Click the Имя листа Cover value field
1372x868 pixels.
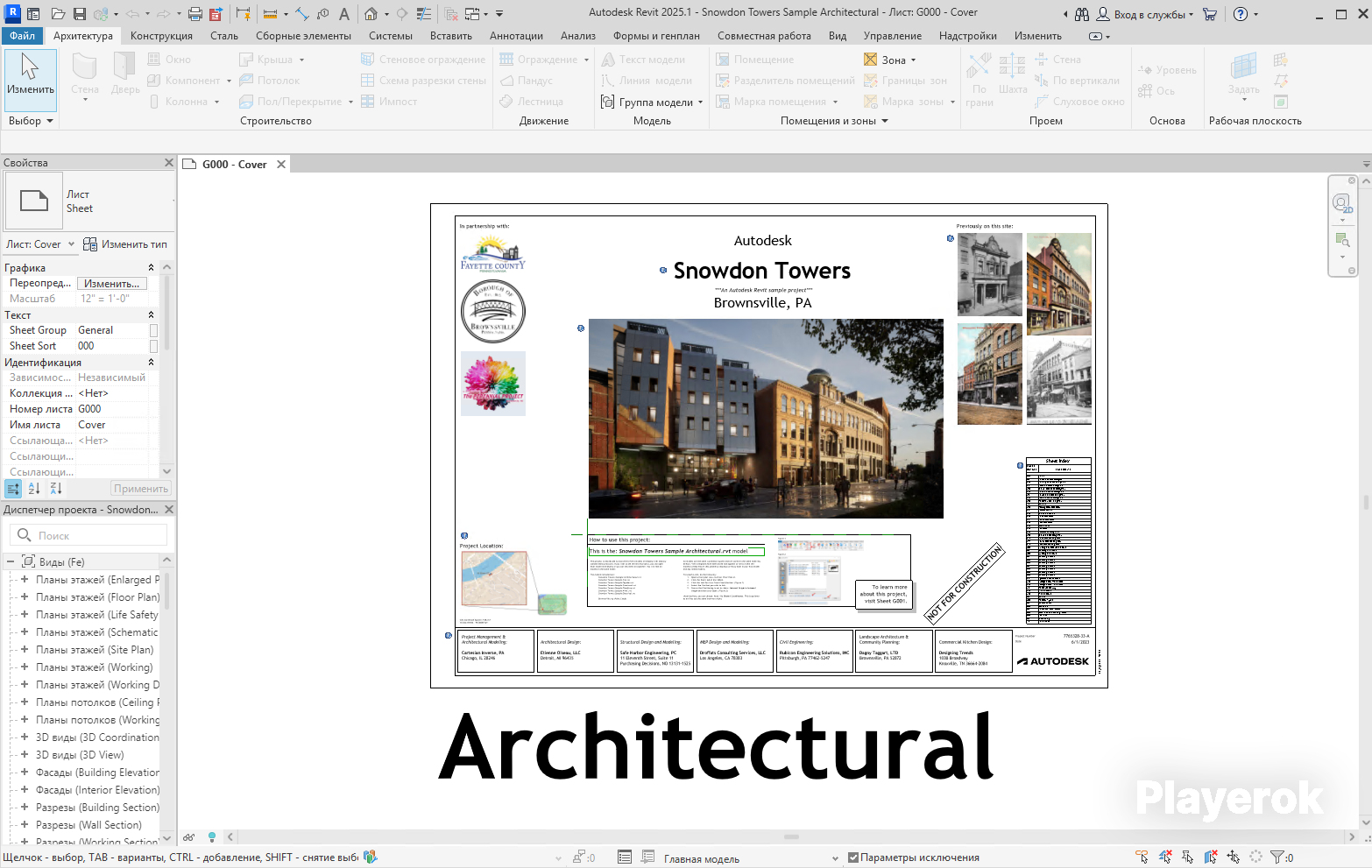click(x=112, y=425)
